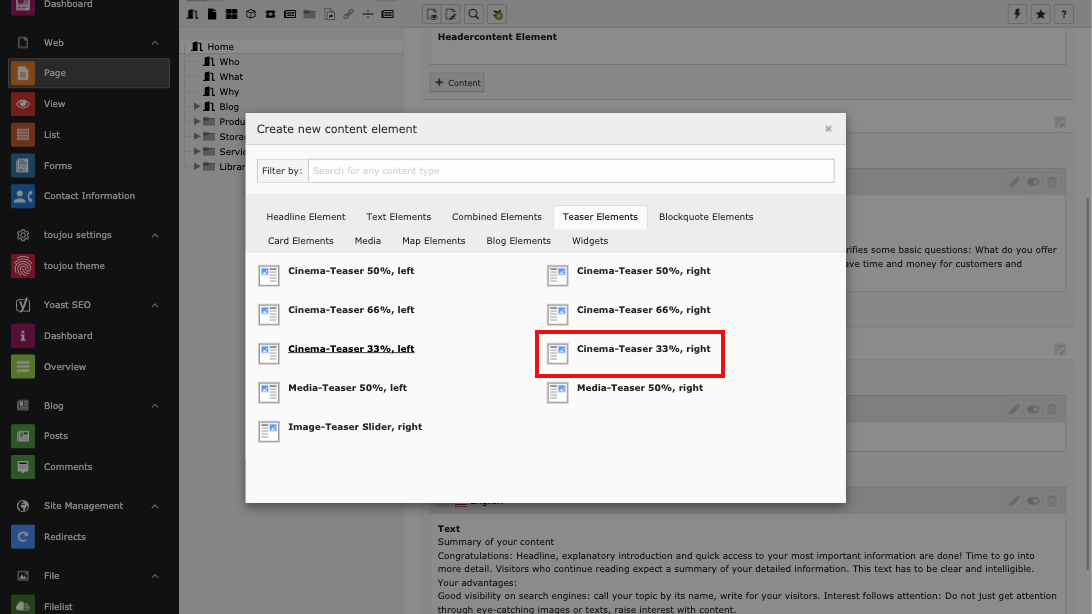Open the Forms module

coord(57,166)
